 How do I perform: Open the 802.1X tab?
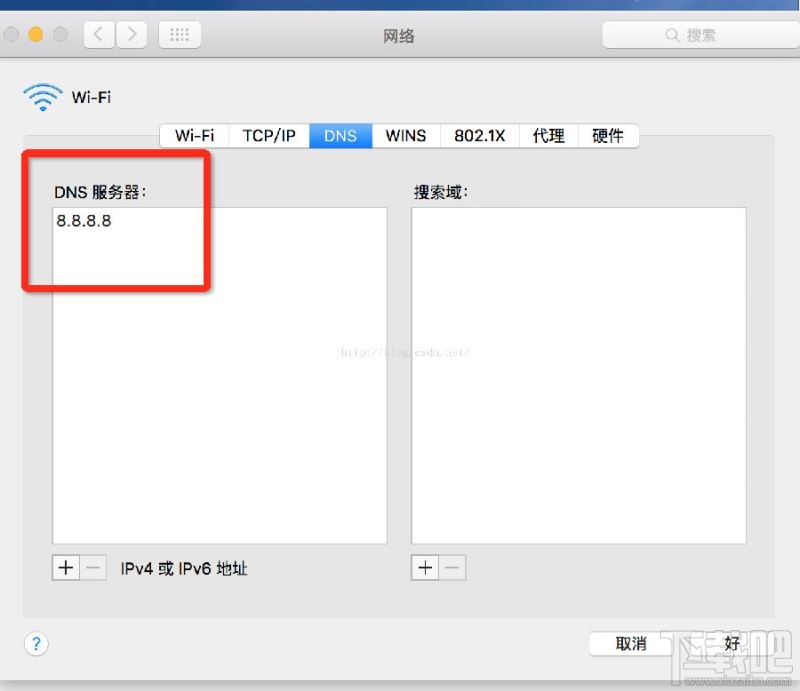point(480,136)
